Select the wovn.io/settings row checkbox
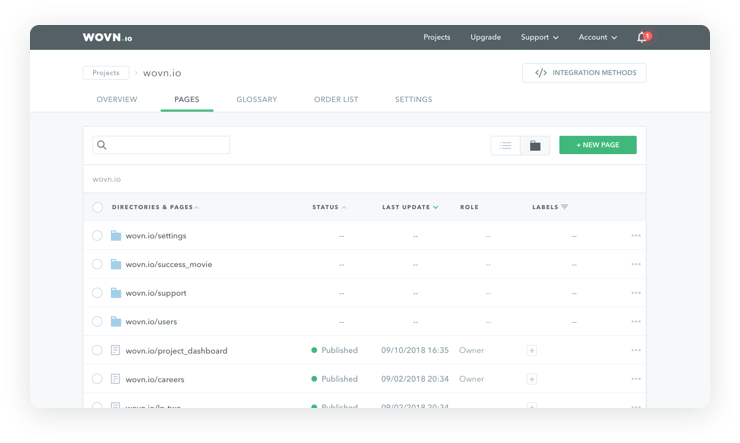This screenshot has width=740, height=443. coord(97,235)
